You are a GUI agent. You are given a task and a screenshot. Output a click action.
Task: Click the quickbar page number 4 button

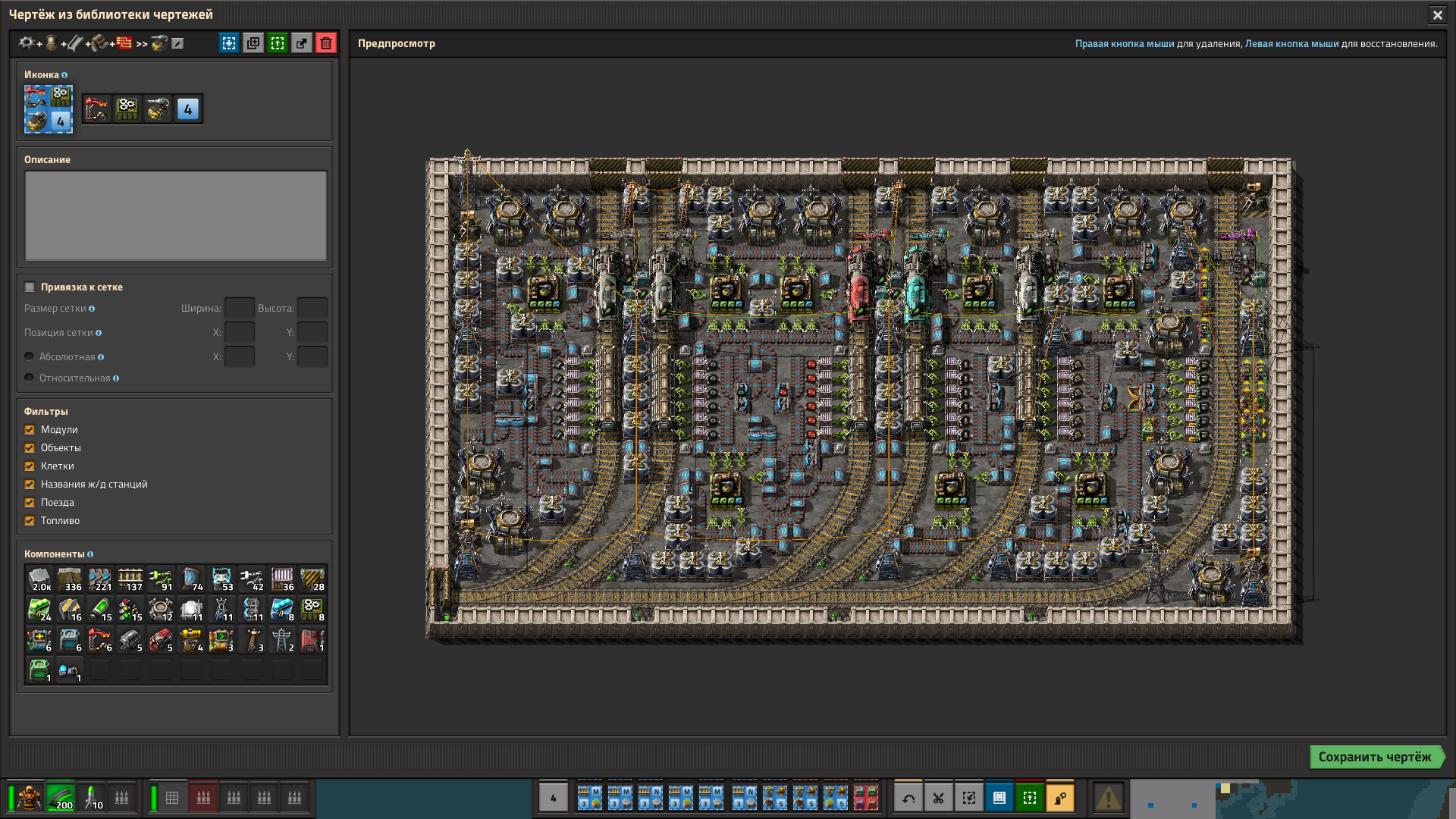click(554, 798)
